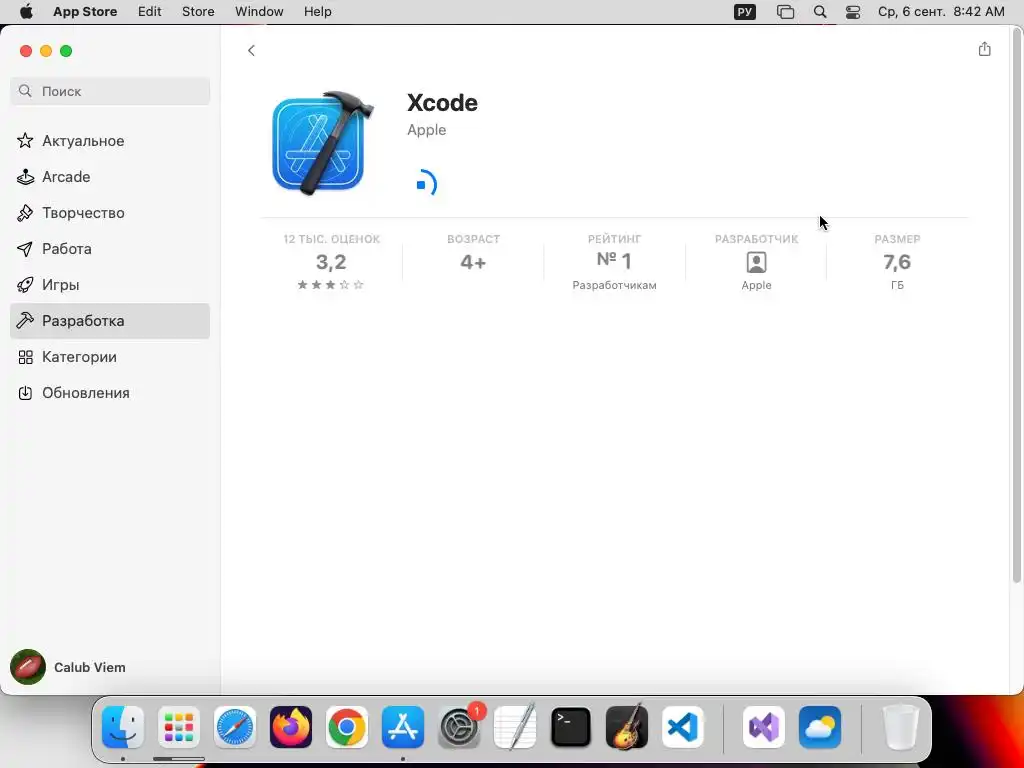Launch Visual Studio Code from the Dock

pyautogui.click(x=682, y=727)
